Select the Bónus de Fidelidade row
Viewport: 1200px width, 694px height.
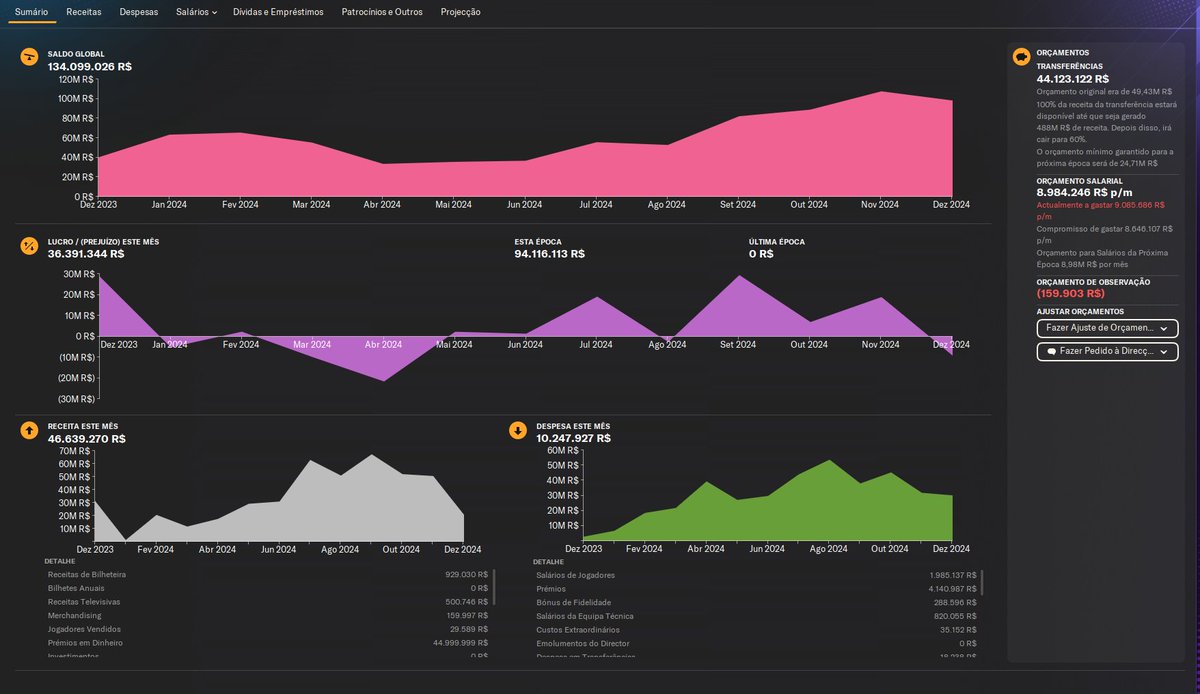757,602
